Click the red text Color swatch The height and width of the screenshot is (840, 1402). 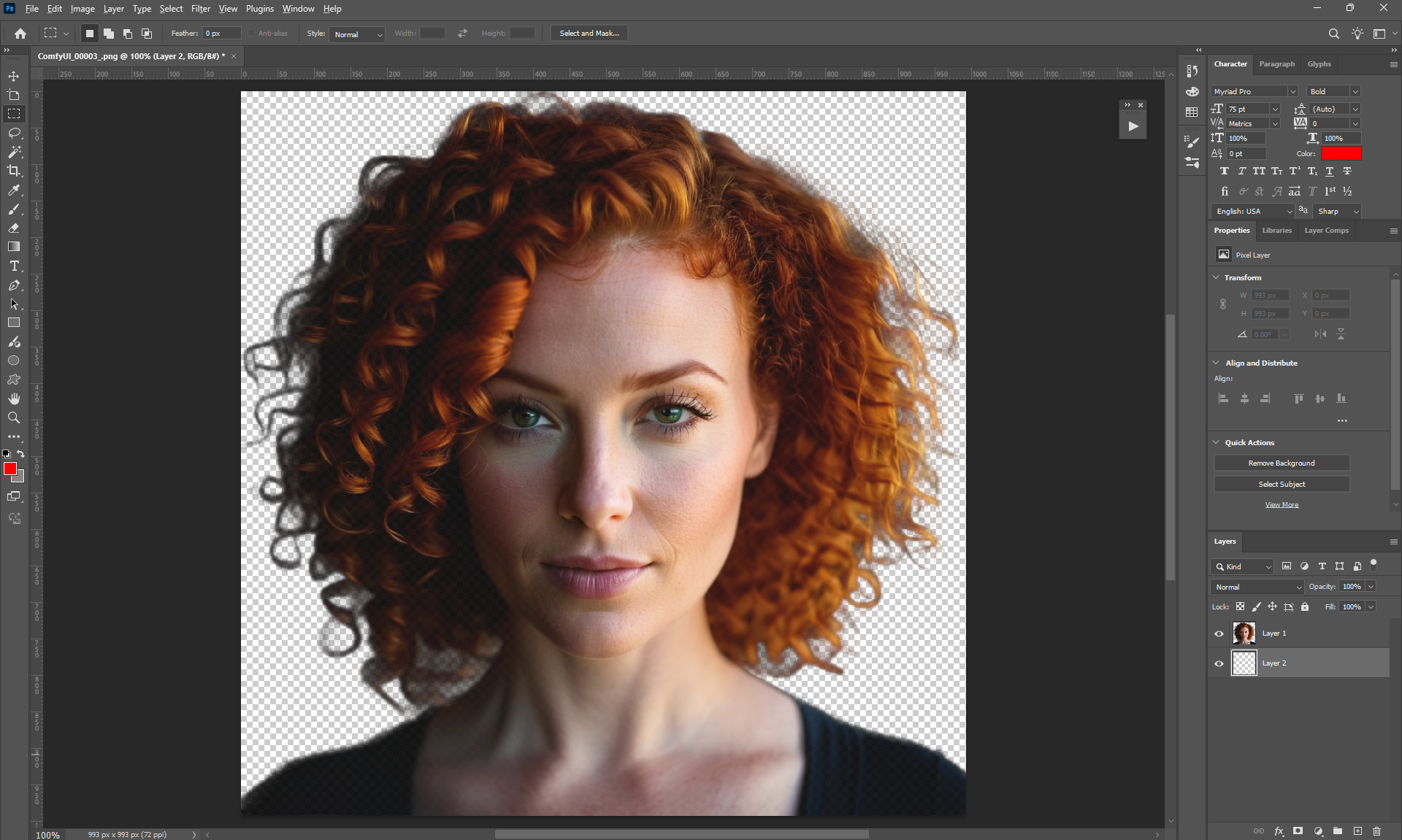[x=1341, y=153]
